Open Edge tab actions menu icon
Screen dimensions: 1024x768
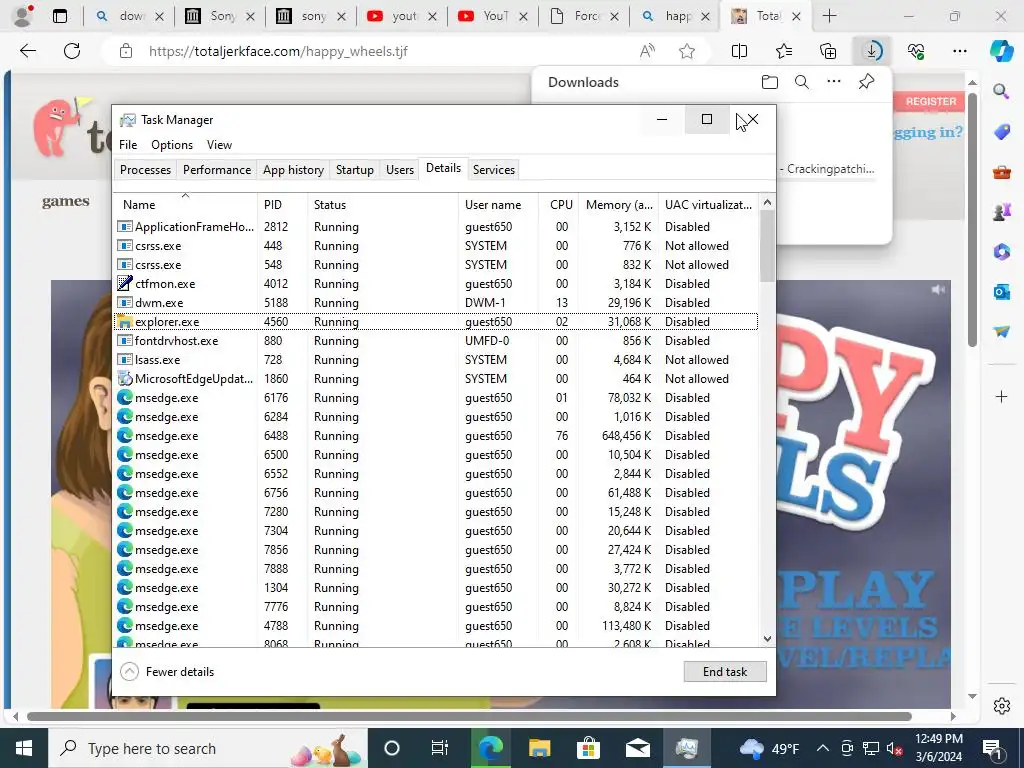[59, 16]
